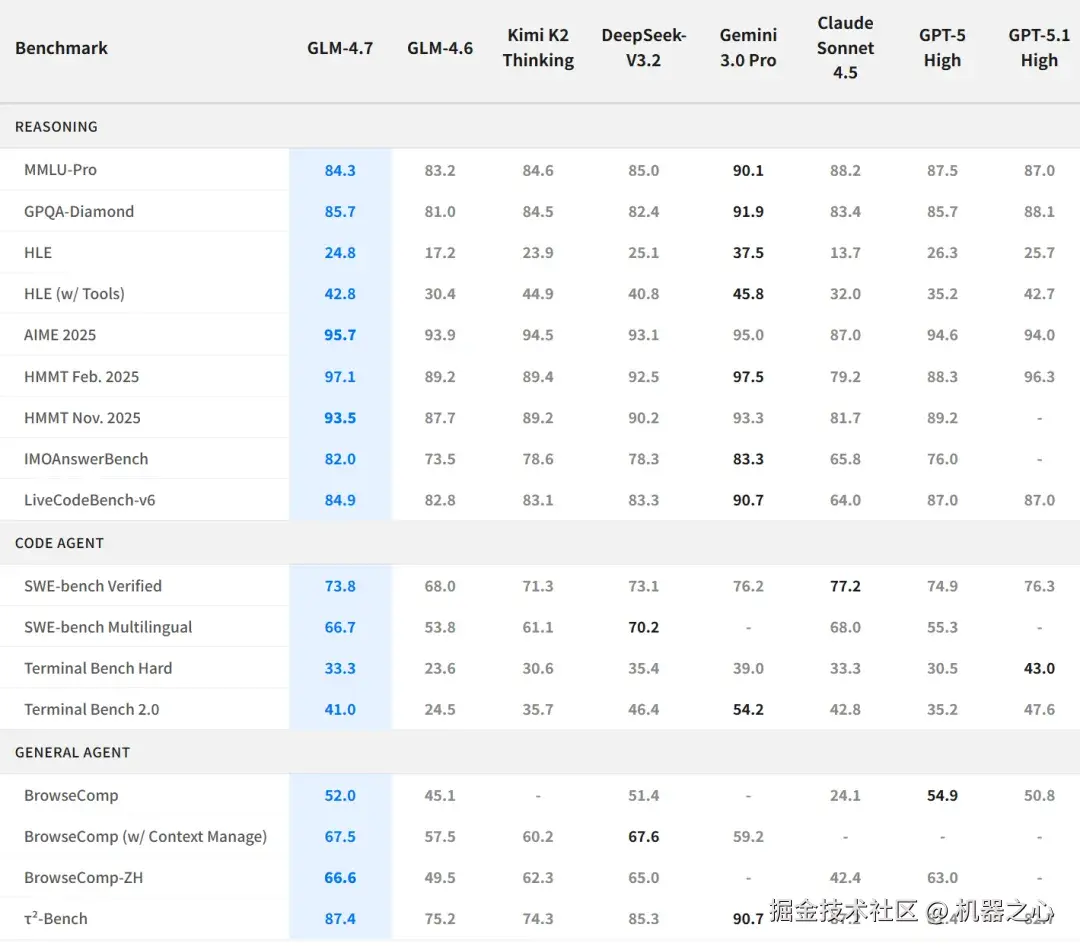Image resolution: width=1080 pixels, height=950 pixels.
Task: Click the REASONING section heading
Action: [x=56, y=127]
